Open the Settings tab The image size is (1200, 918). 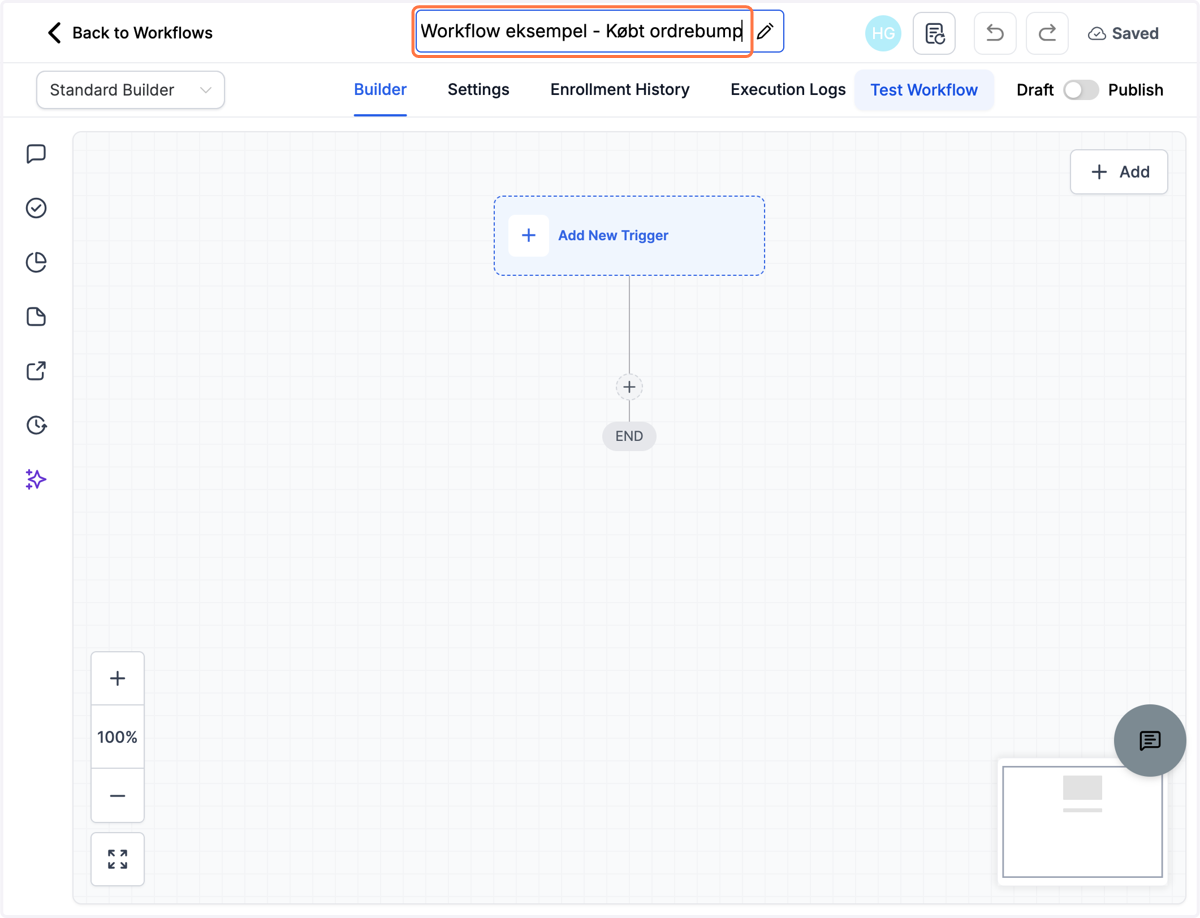click(x=478, y=90)
